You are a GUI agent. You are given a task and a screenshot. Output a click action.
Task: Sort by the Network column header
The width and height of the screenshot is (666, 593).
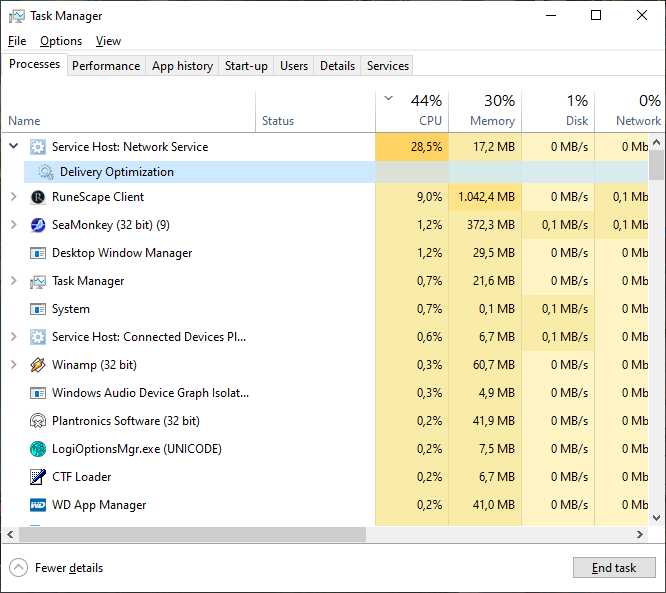pos(630,111)
